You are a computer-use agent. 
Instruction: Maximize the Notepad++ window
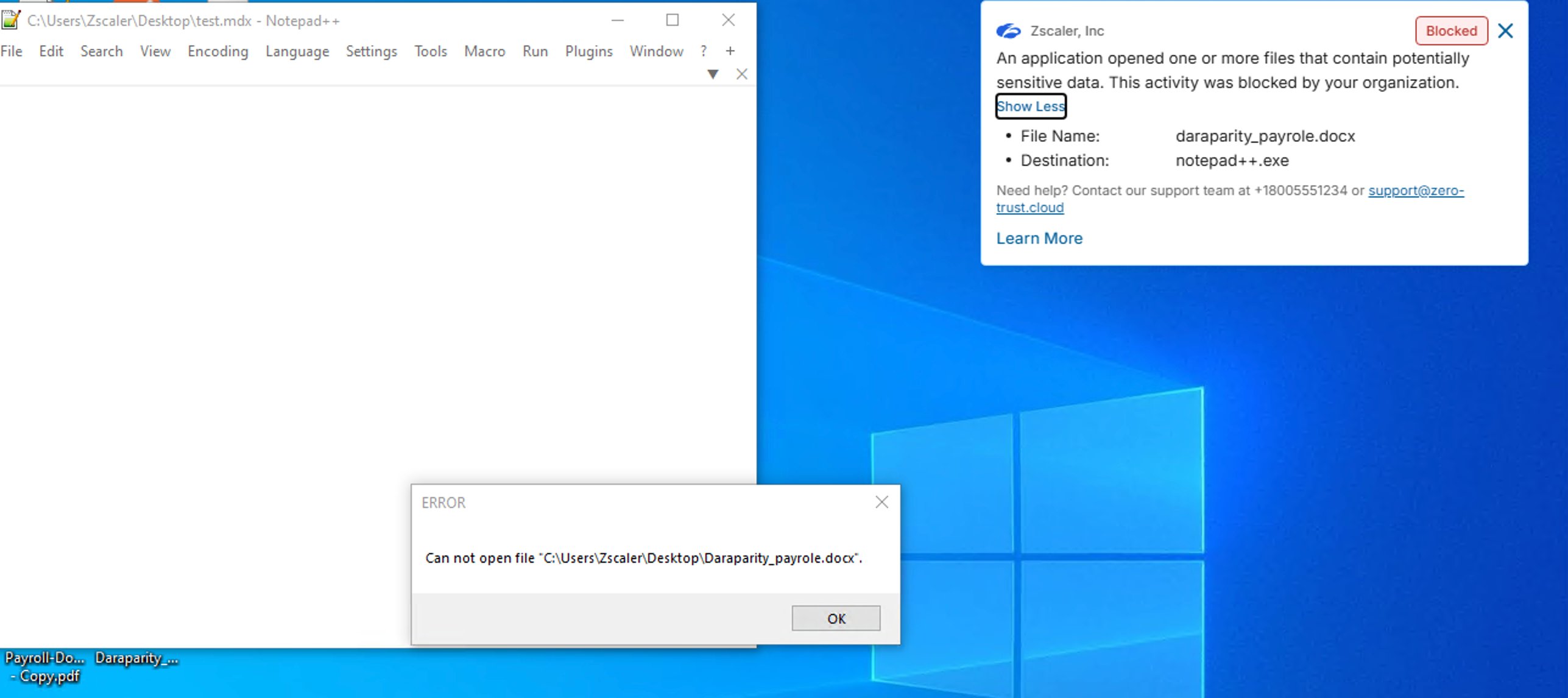673,20
